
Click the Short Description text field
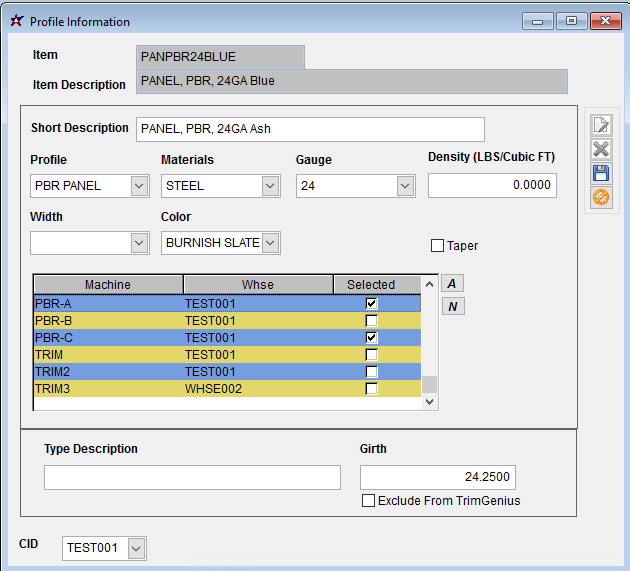tap(310, 129)
